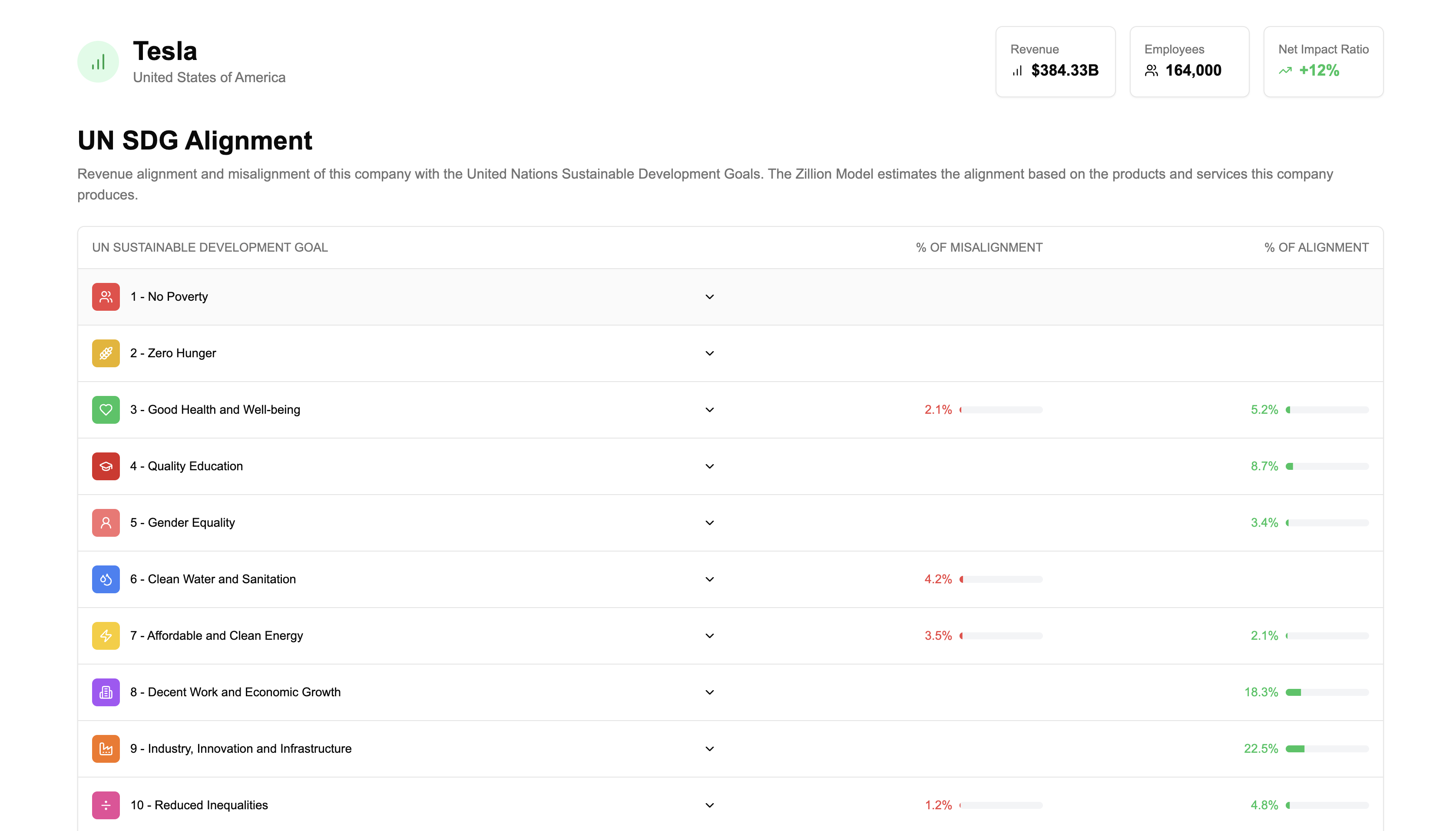The image size is (1456, 831).
Task: Select '6 - Clean Water and Sanitation' label
Action: 213,579
